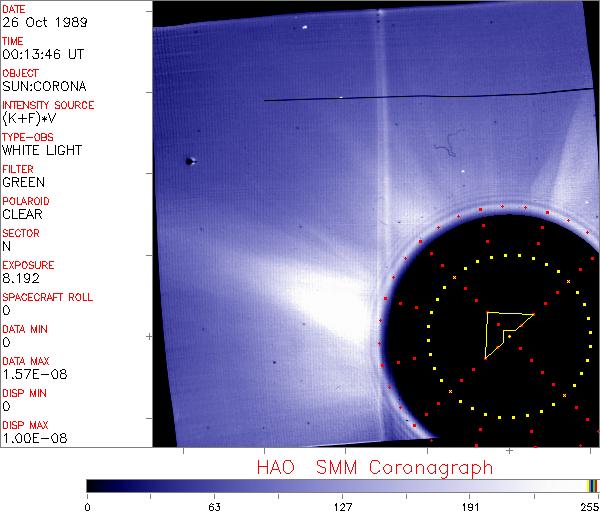Click the TIME label
This screenshot has height=512, width=600.
(13, 41)
